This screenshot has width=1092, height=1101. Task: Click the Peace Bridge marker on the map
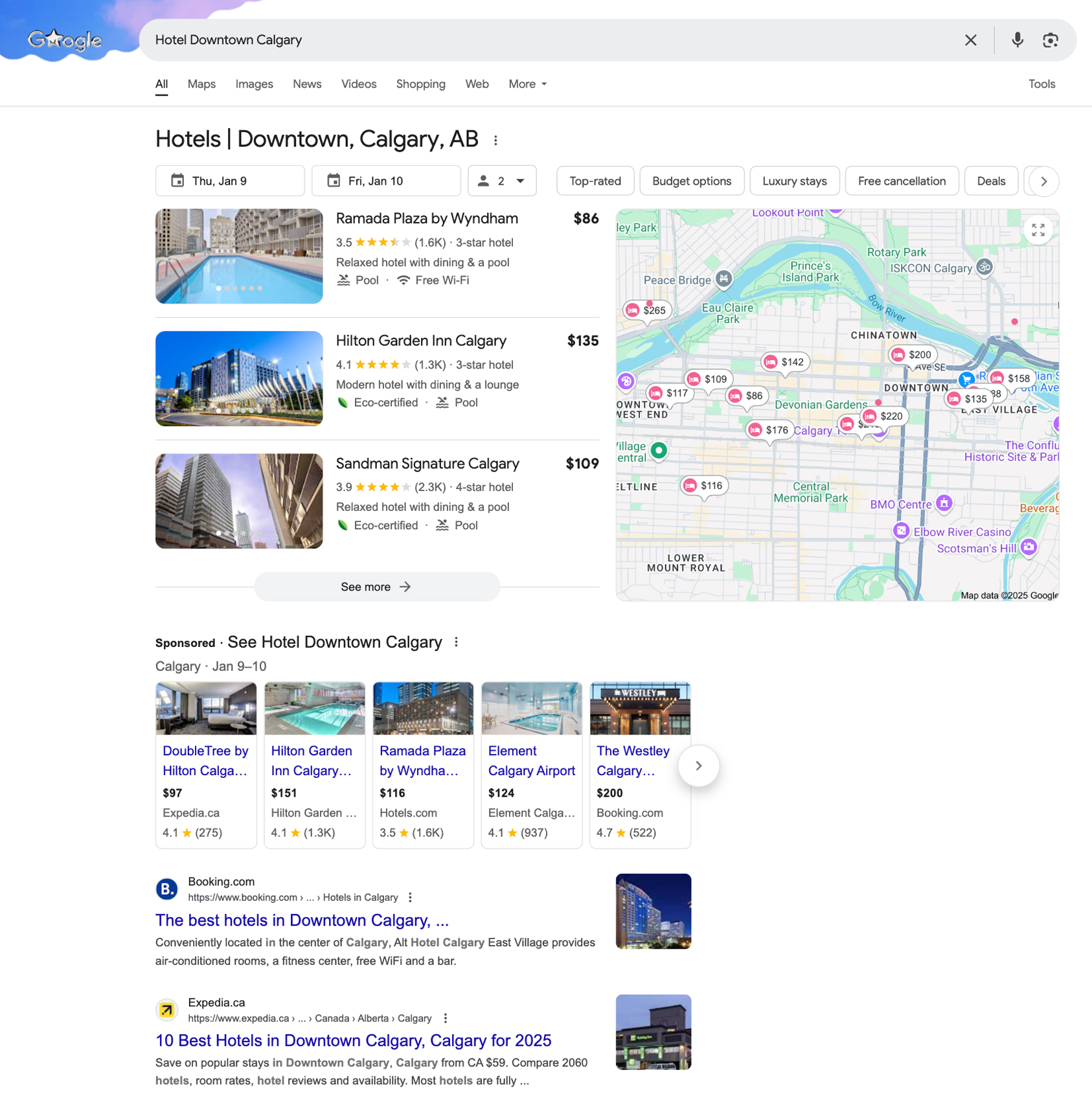point(723,279)
